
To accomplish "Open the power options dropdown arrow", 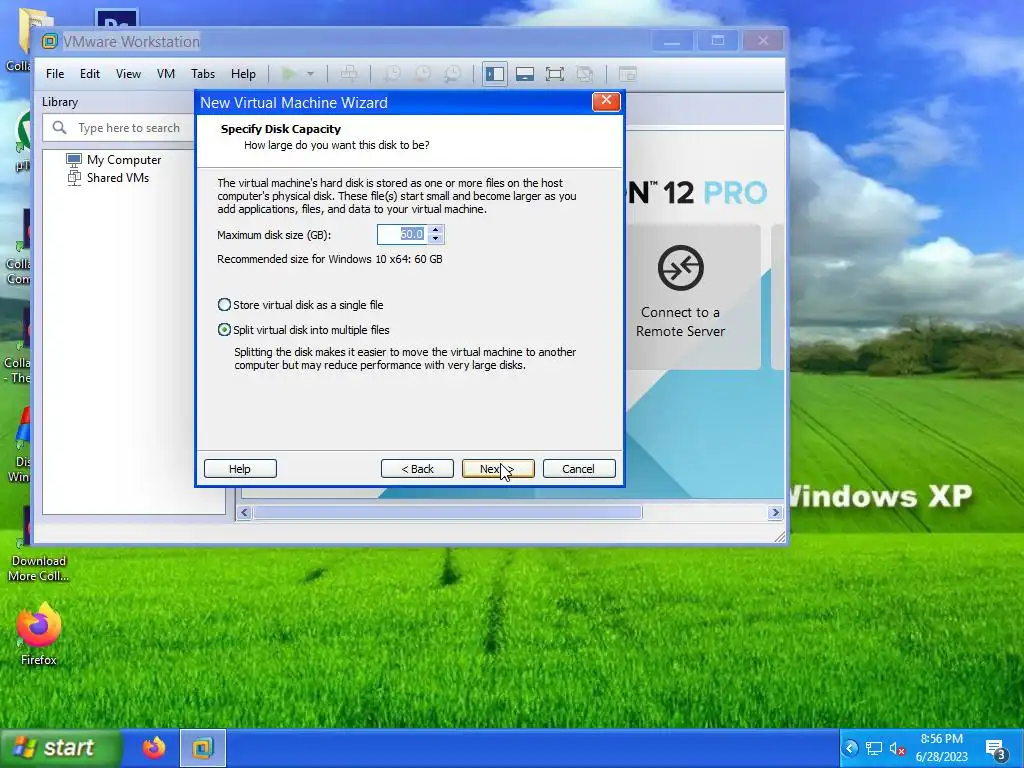I will [311, 74].
